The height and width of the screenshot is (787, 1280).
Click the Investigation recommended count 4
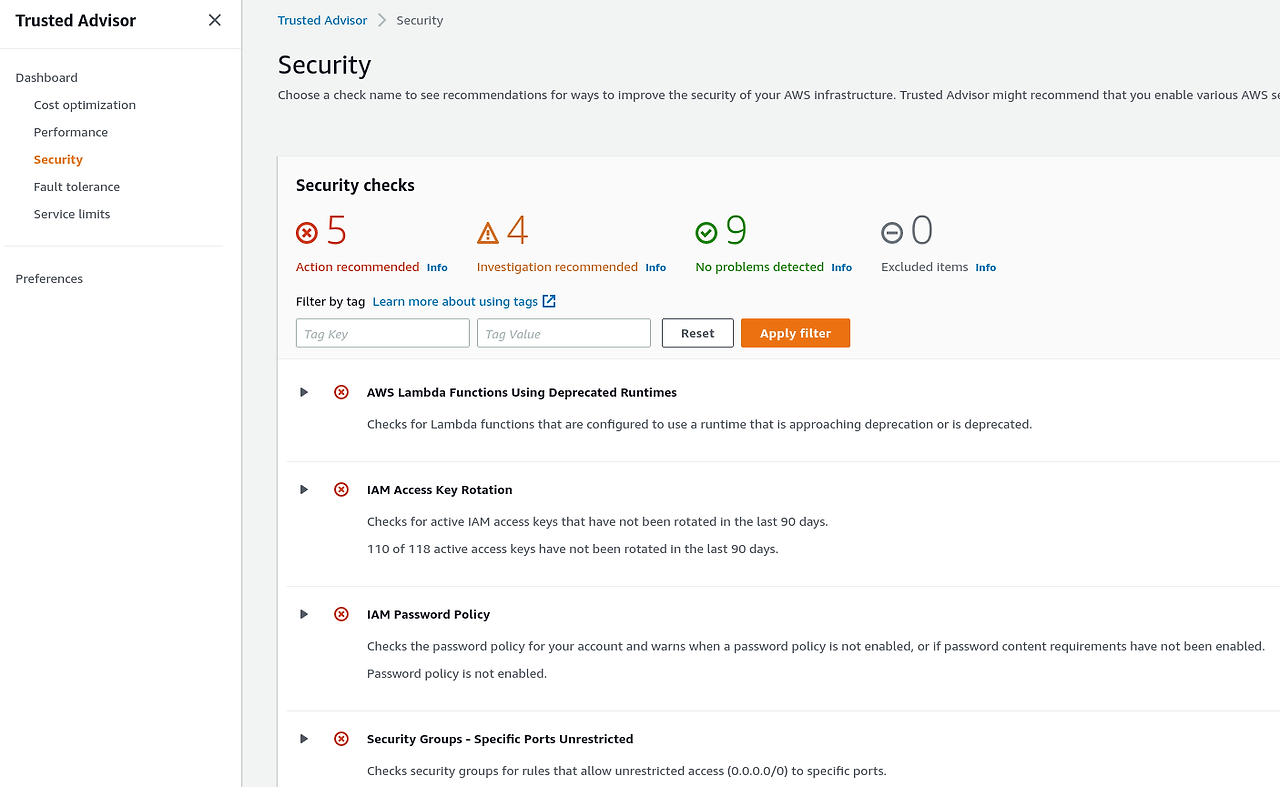[x=517, y=231]
